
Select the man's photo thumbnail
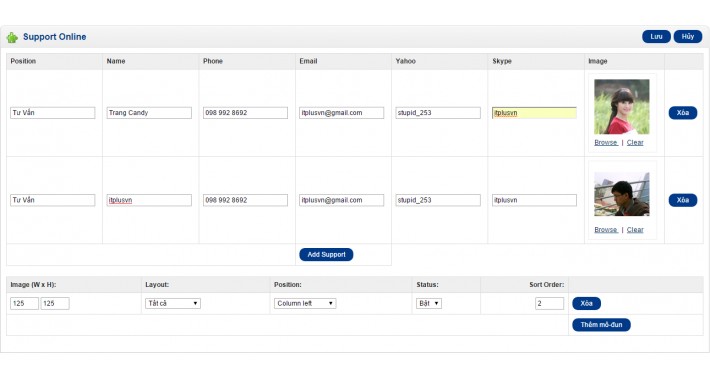point(622,194)
